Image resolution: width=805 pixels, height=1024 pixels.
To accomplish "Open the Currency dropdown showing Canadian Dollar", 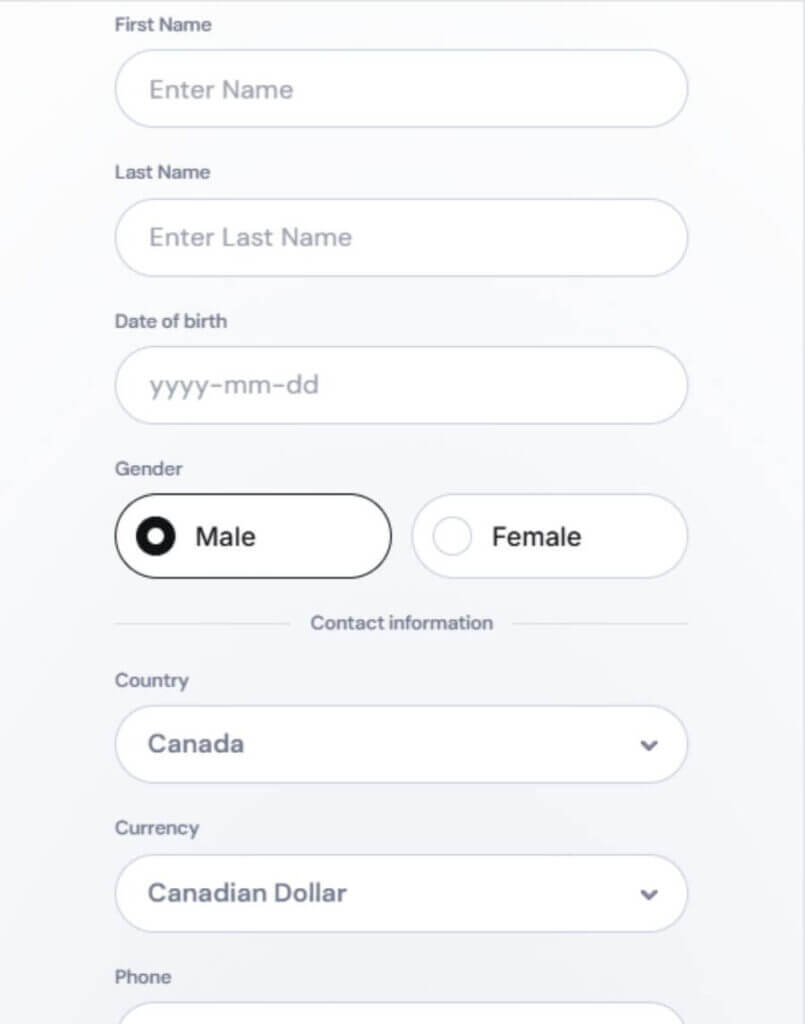I will 401,893.
